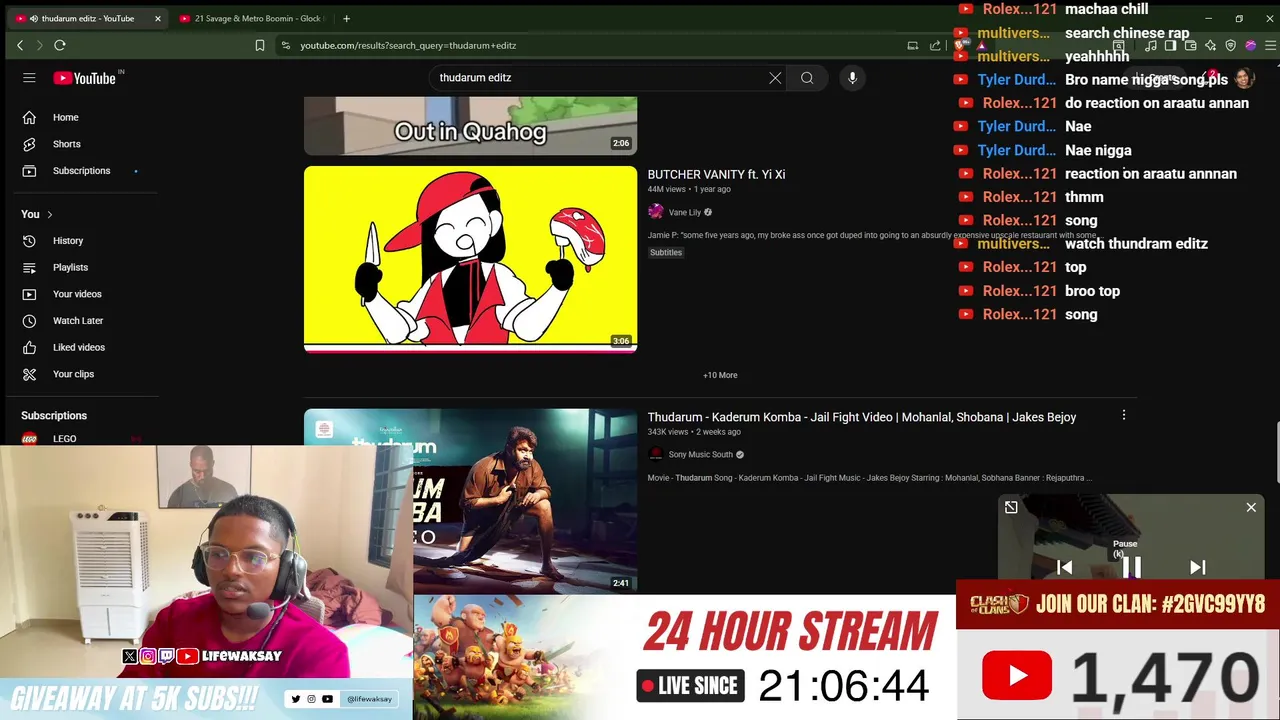Open Subscriptions from sidebar
This screenshot has width=1280, height=720.
pyautogui.click(x=80, y=171)
